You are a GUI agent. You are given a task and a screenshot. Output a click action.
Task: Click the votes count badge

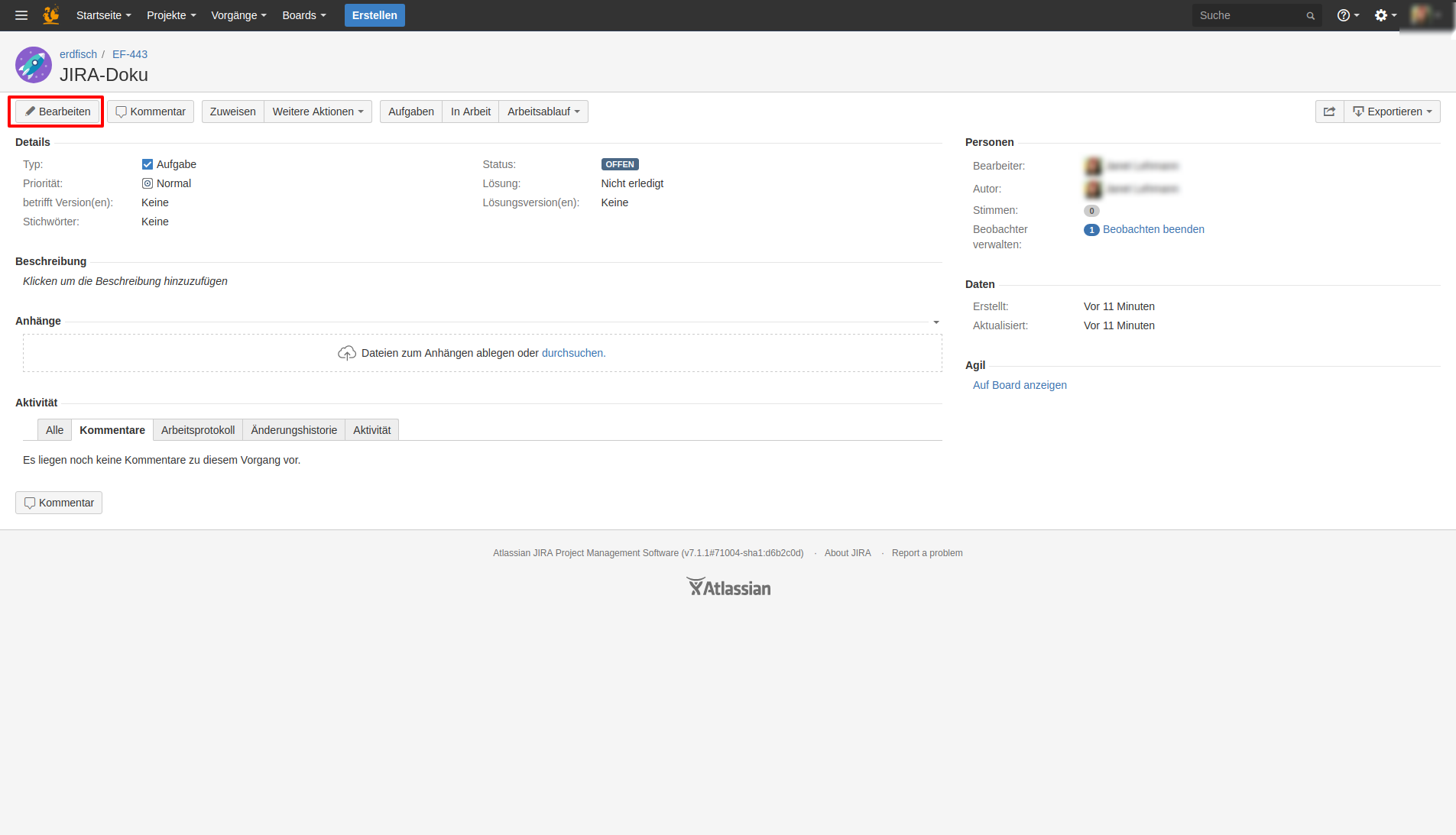coord(1091,211)
